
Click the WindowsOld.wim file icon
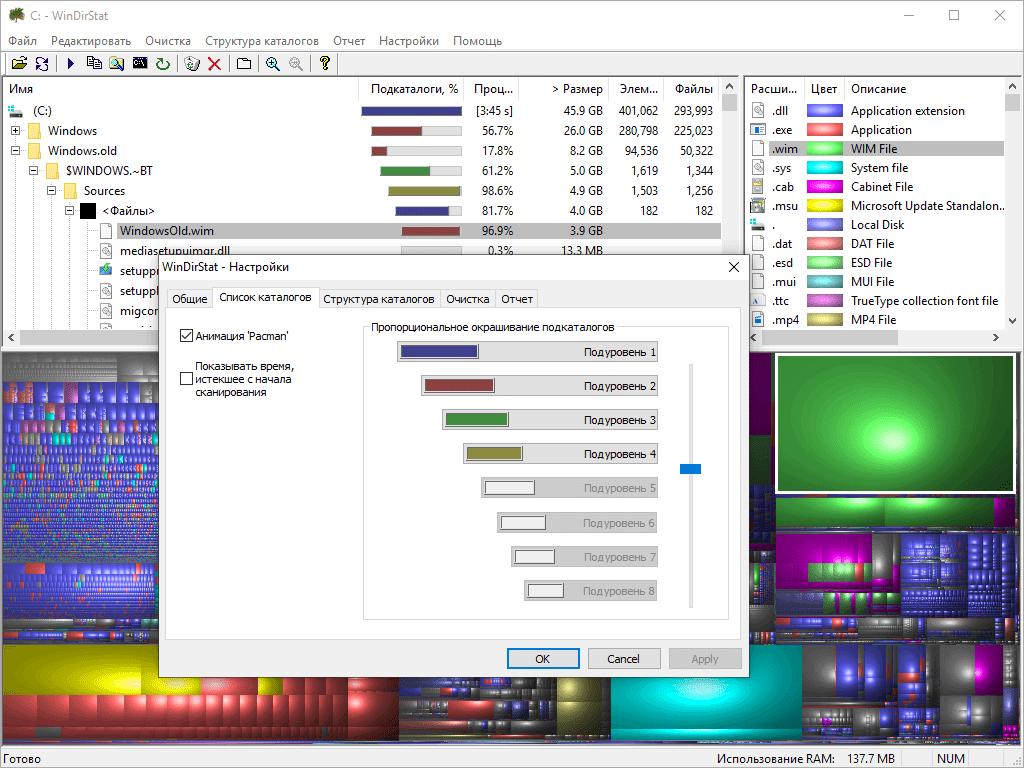[106, 231]
